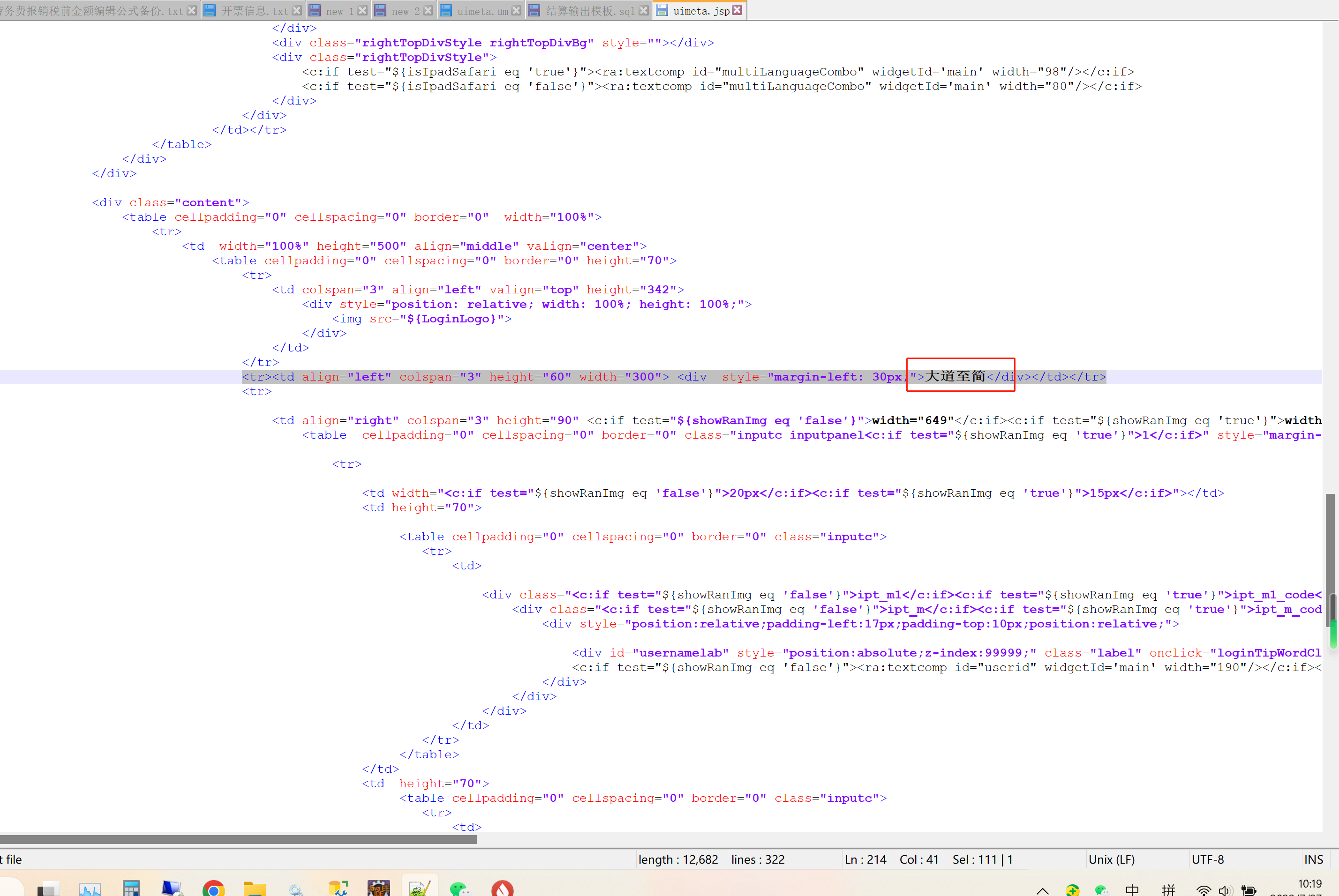Screen dimensions: 1339x896
Task: Open Google Chrome from the taskbar
Action: pos(213,888)
